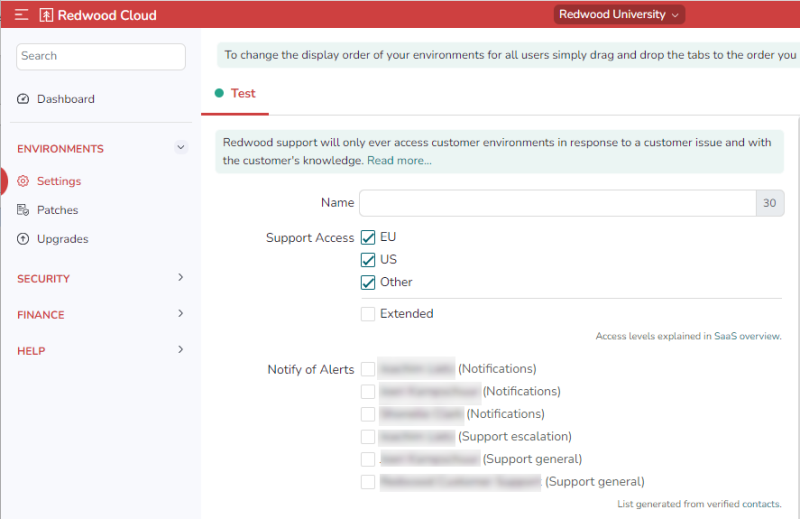800x519 pixels.
Task: Switch to the Test environment tab
Action: [243, 93]
